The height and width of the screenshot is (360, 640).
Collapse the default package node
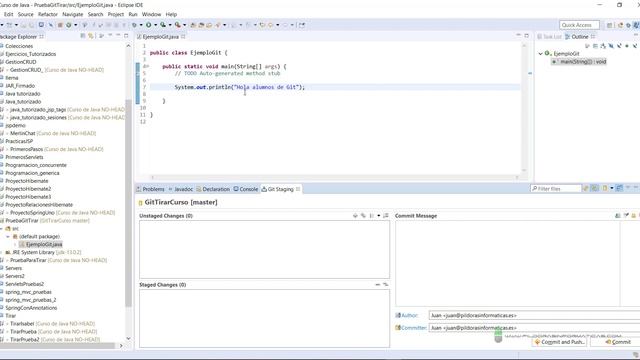pos(8,236)
